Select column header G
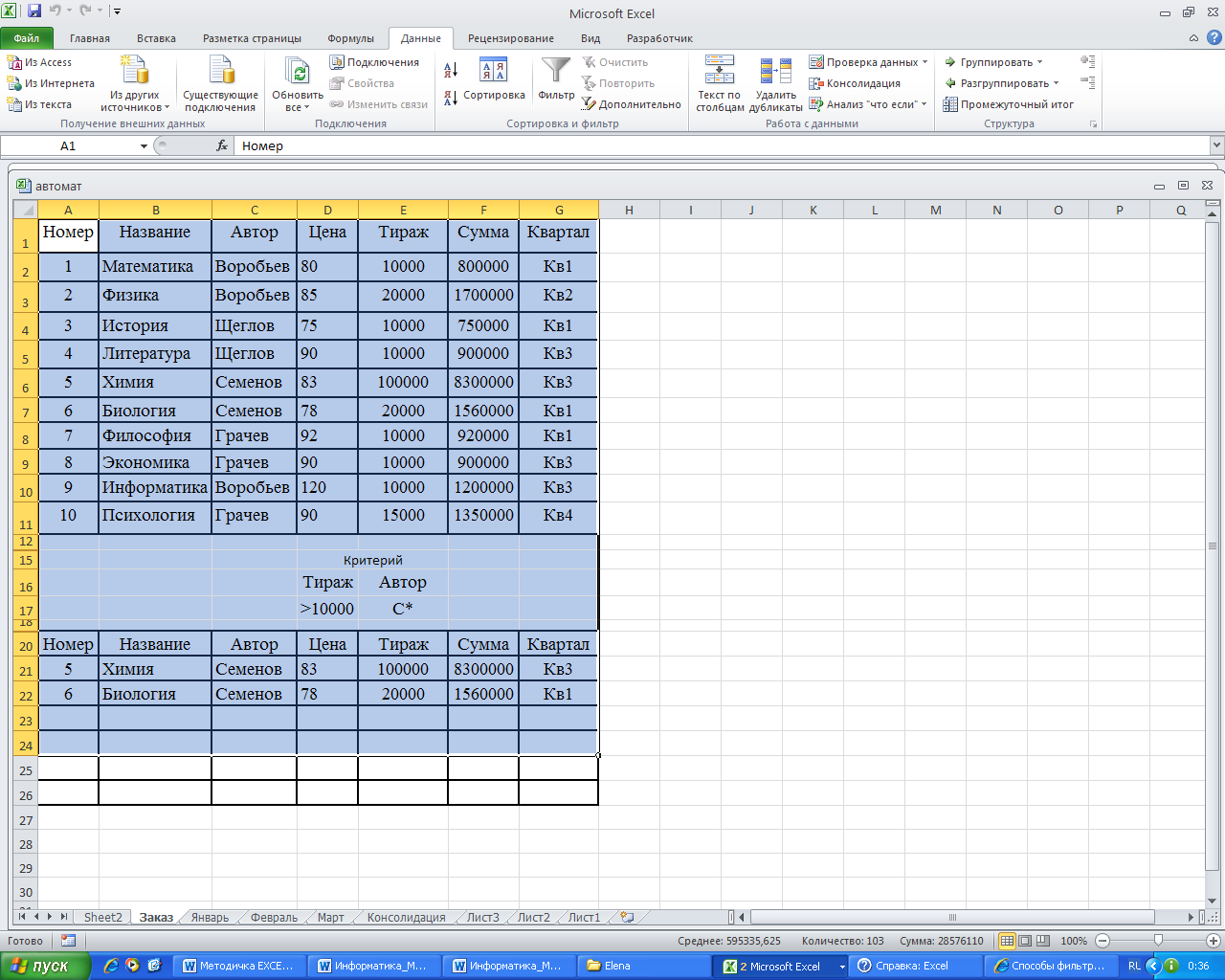This screenshot has height=980, width=1225. pos(559,210)
